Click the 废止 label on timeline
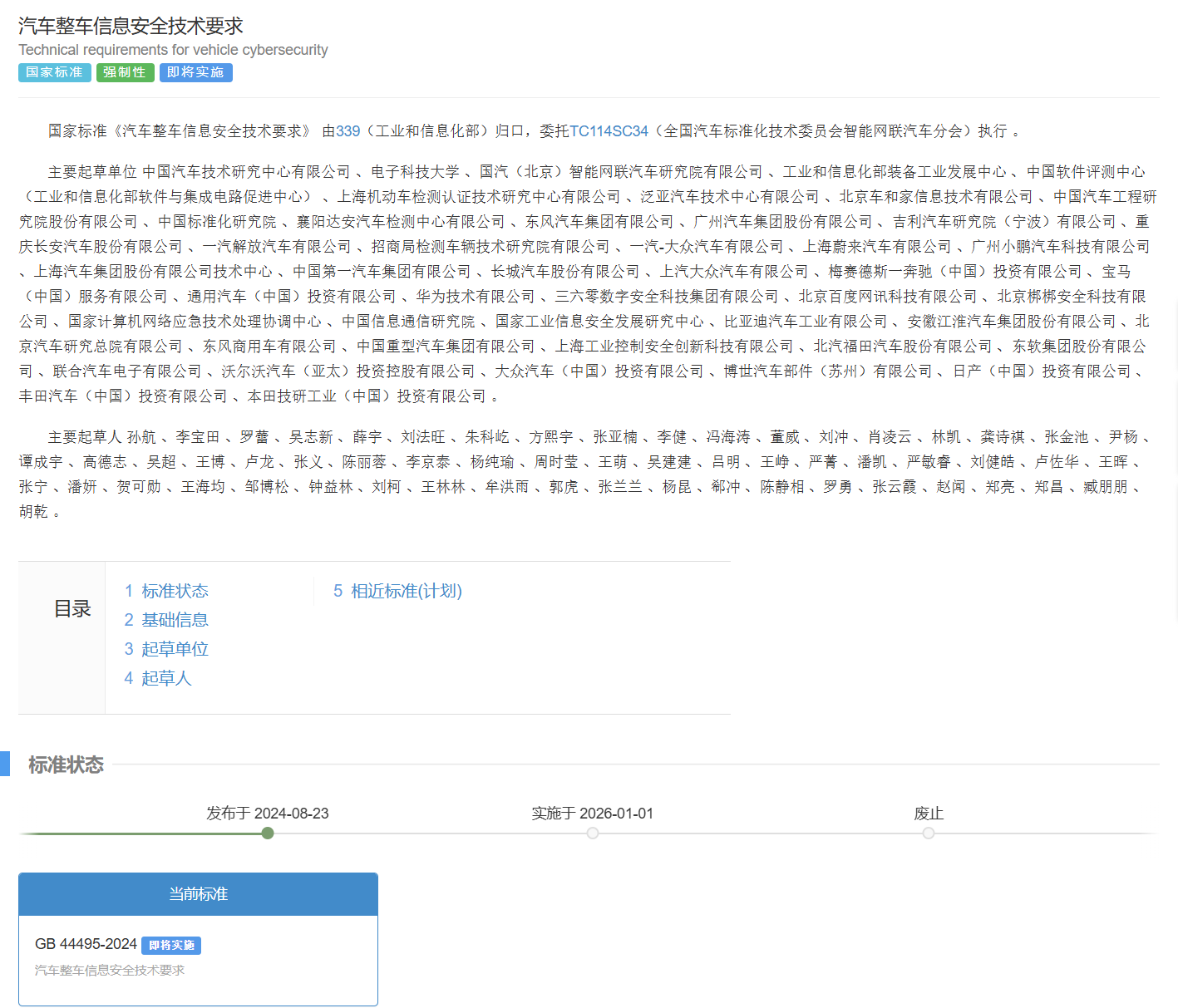Screen dimensions: 1178x1008 coord(929,814)
